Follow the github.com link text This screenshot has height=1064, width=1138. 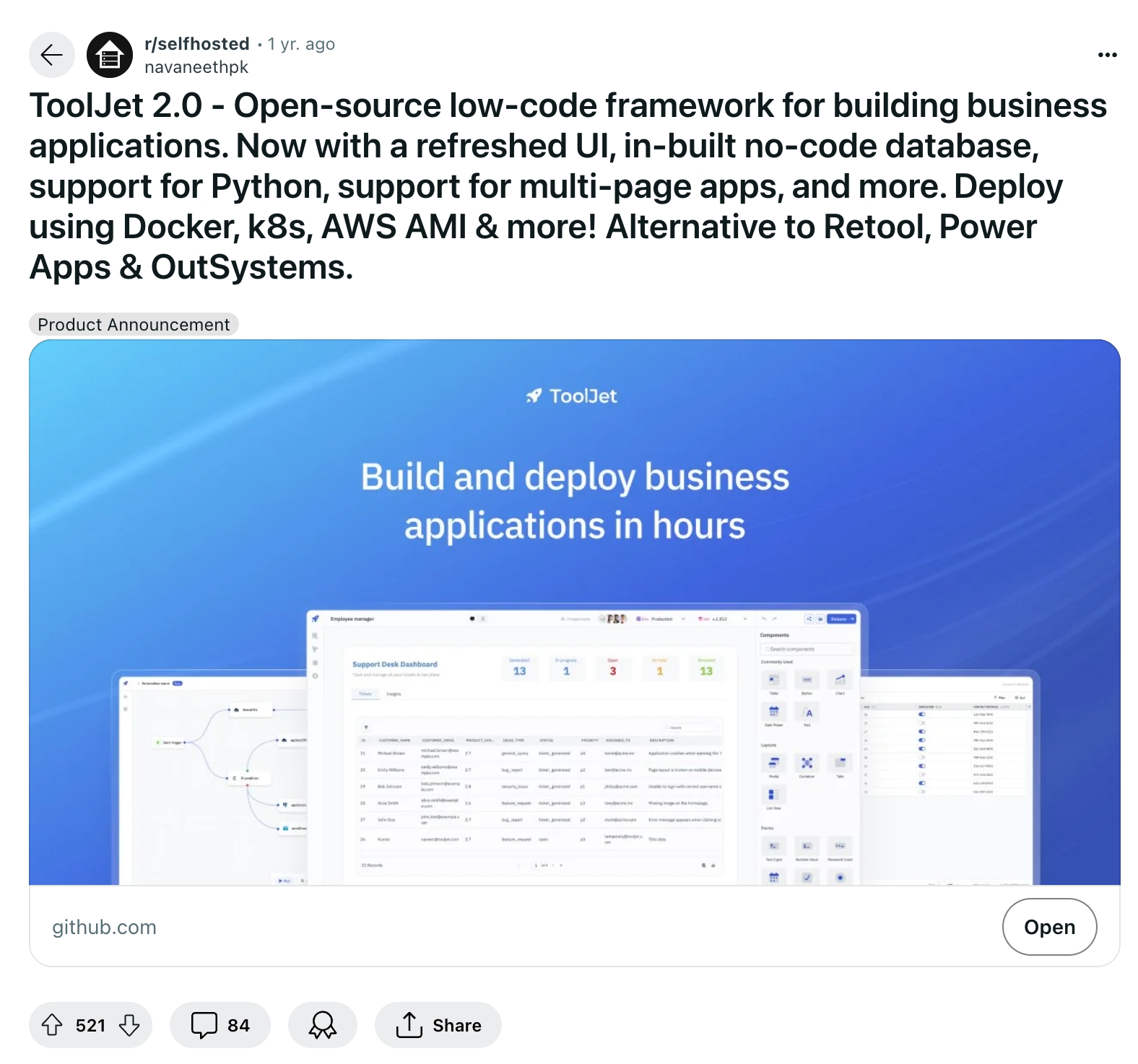click(x=104, y=927)
